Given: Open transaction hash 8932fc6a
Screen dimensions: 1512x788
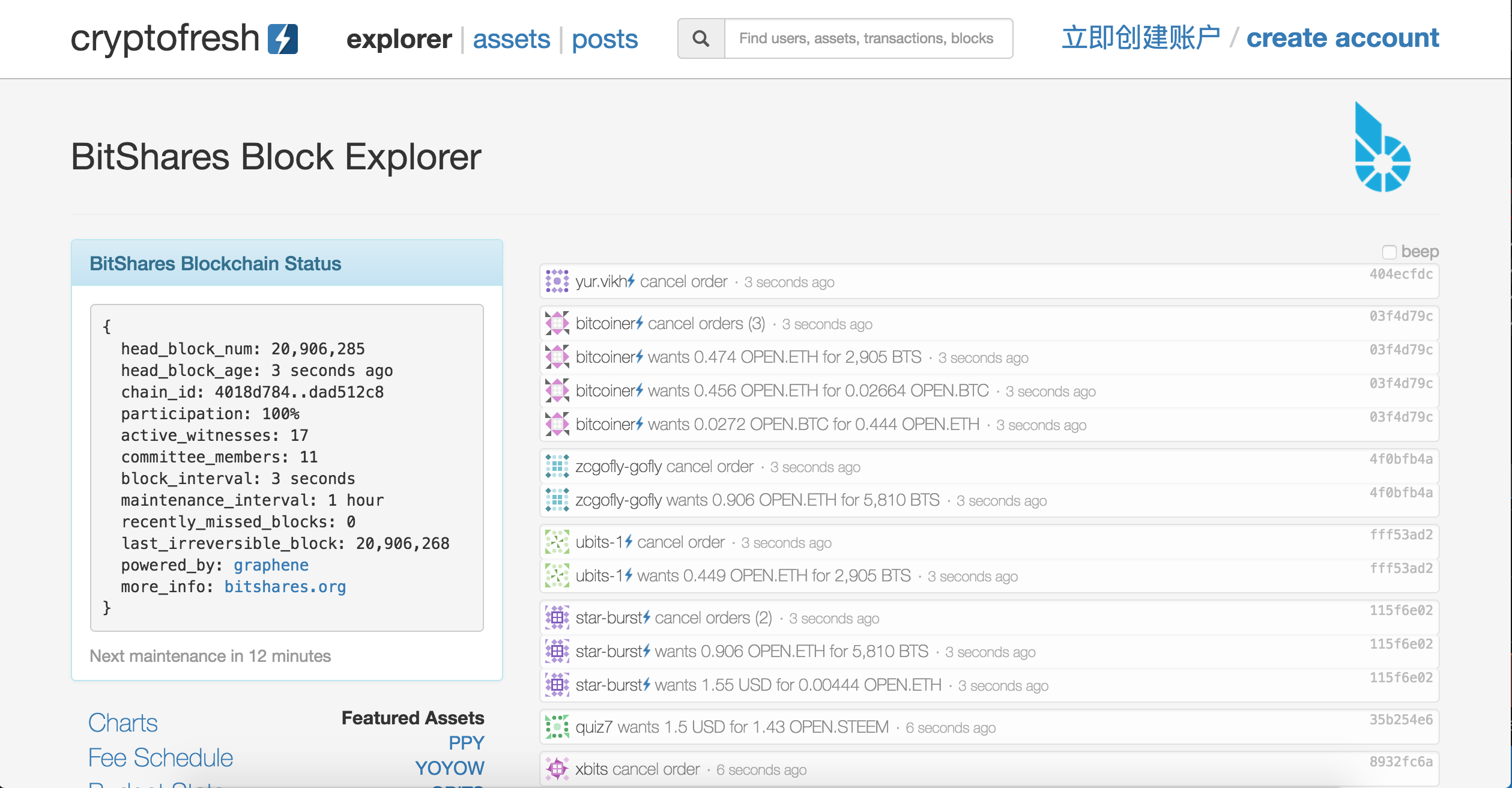Looking at the screenshot, I should pyautogui.click(x=1401, y=762).
